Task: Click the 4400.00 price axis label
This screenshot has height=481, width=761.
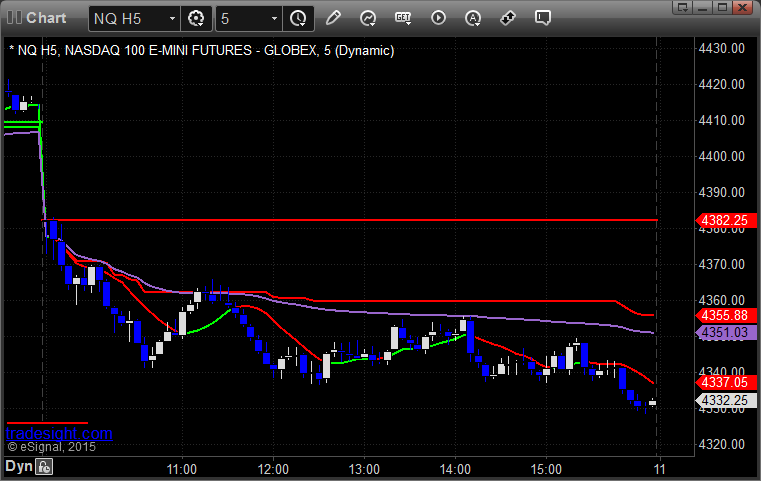Action: coord(721,156)
